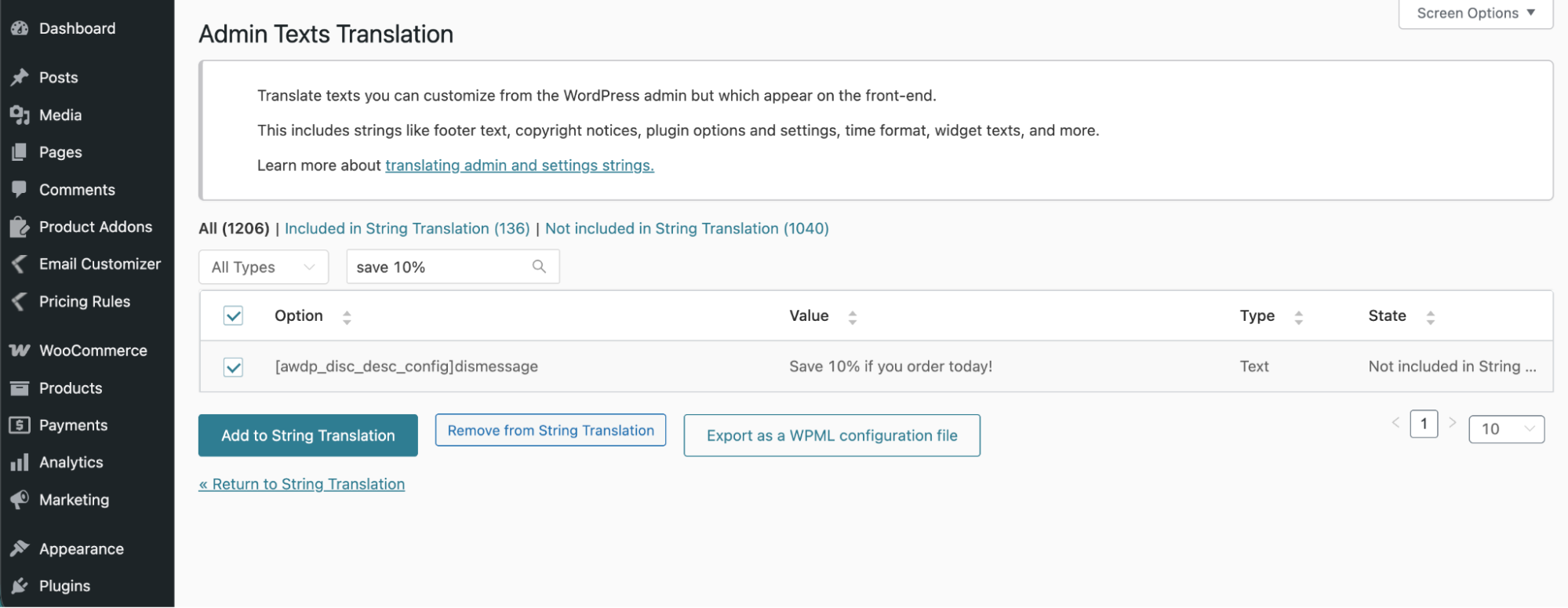Click Add to String Translation button
Image resolution: width=1568 pixels, height=608 pixels.
(307, 435)
